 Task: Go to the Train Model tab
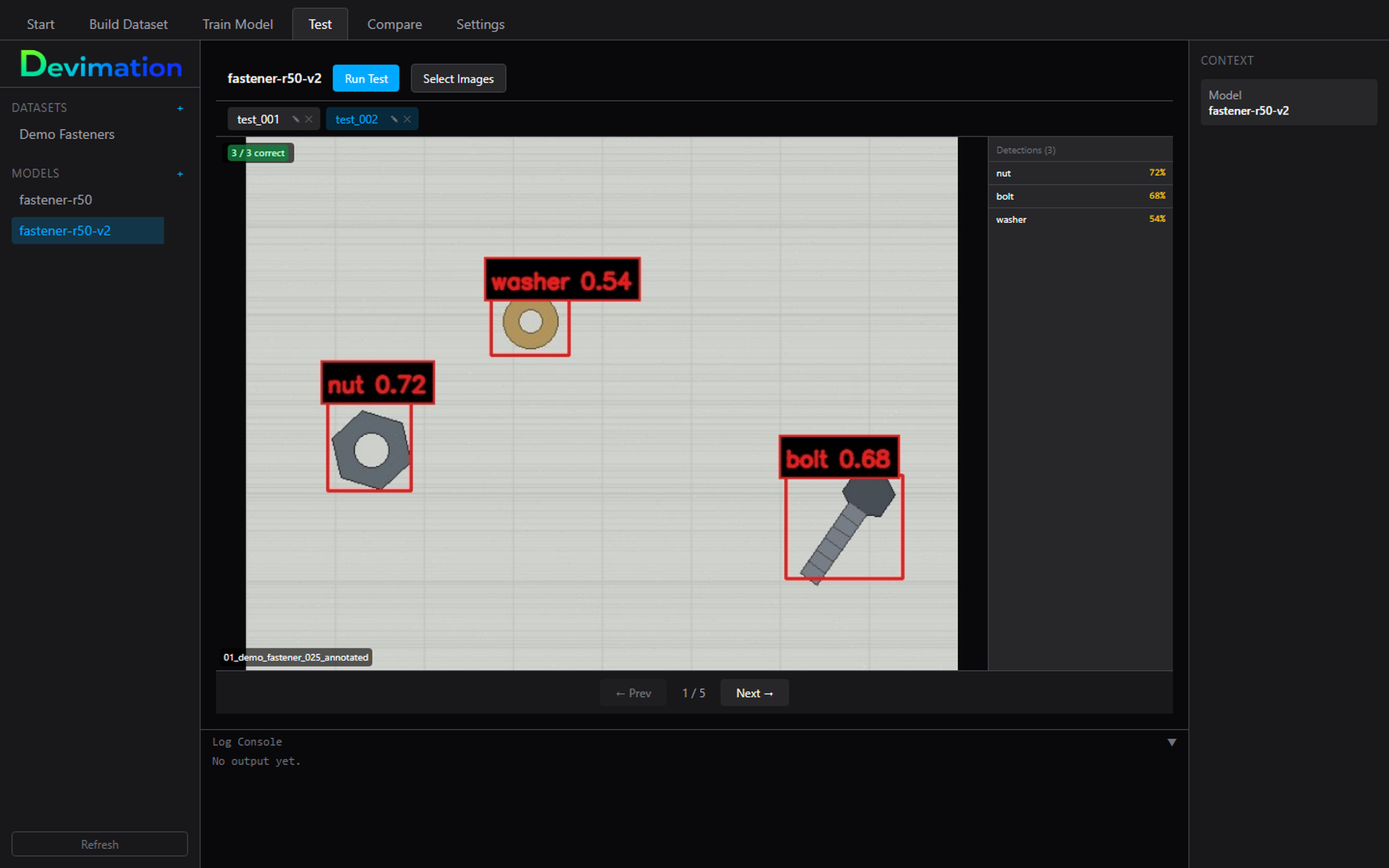[x=237, y=24]
